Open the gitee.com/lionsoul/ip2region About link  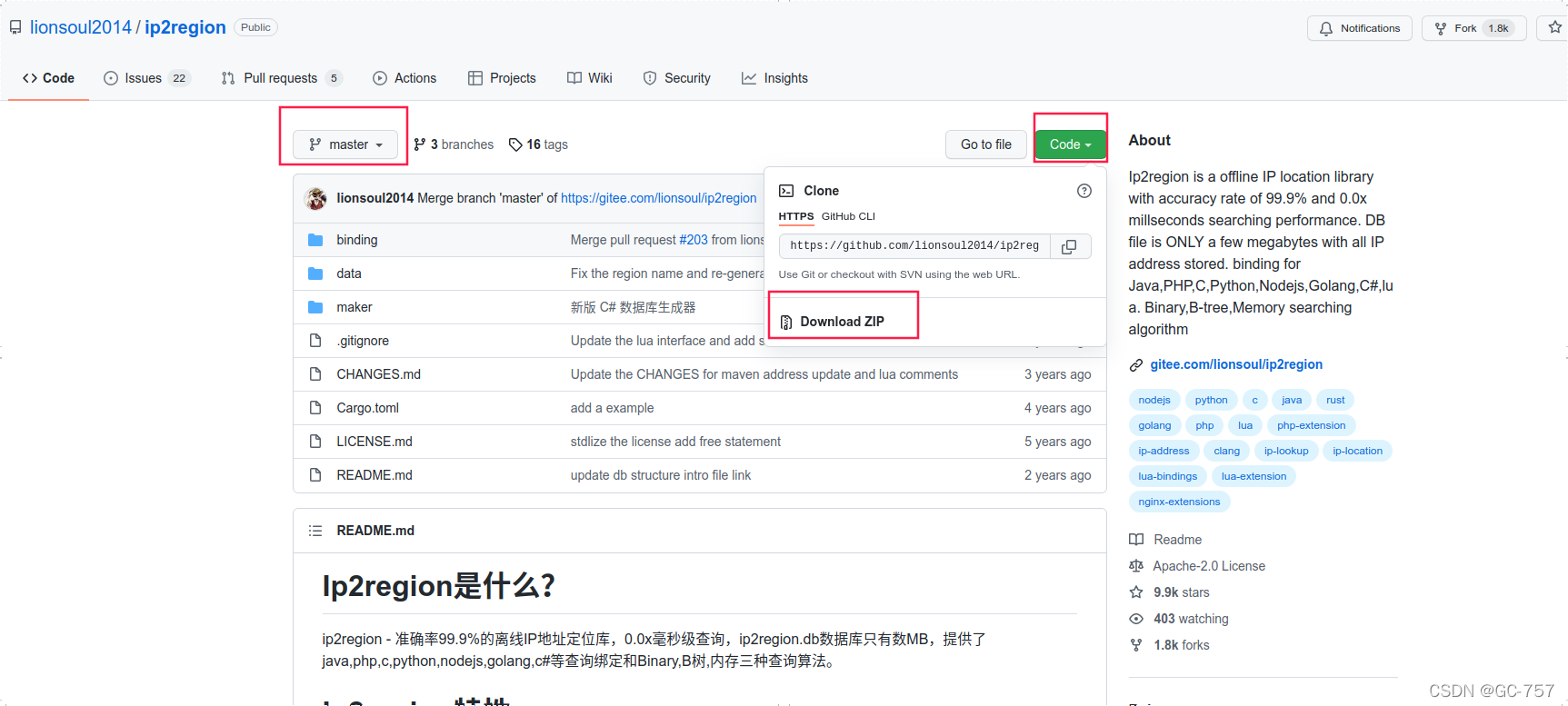(x=1236, y=364)
